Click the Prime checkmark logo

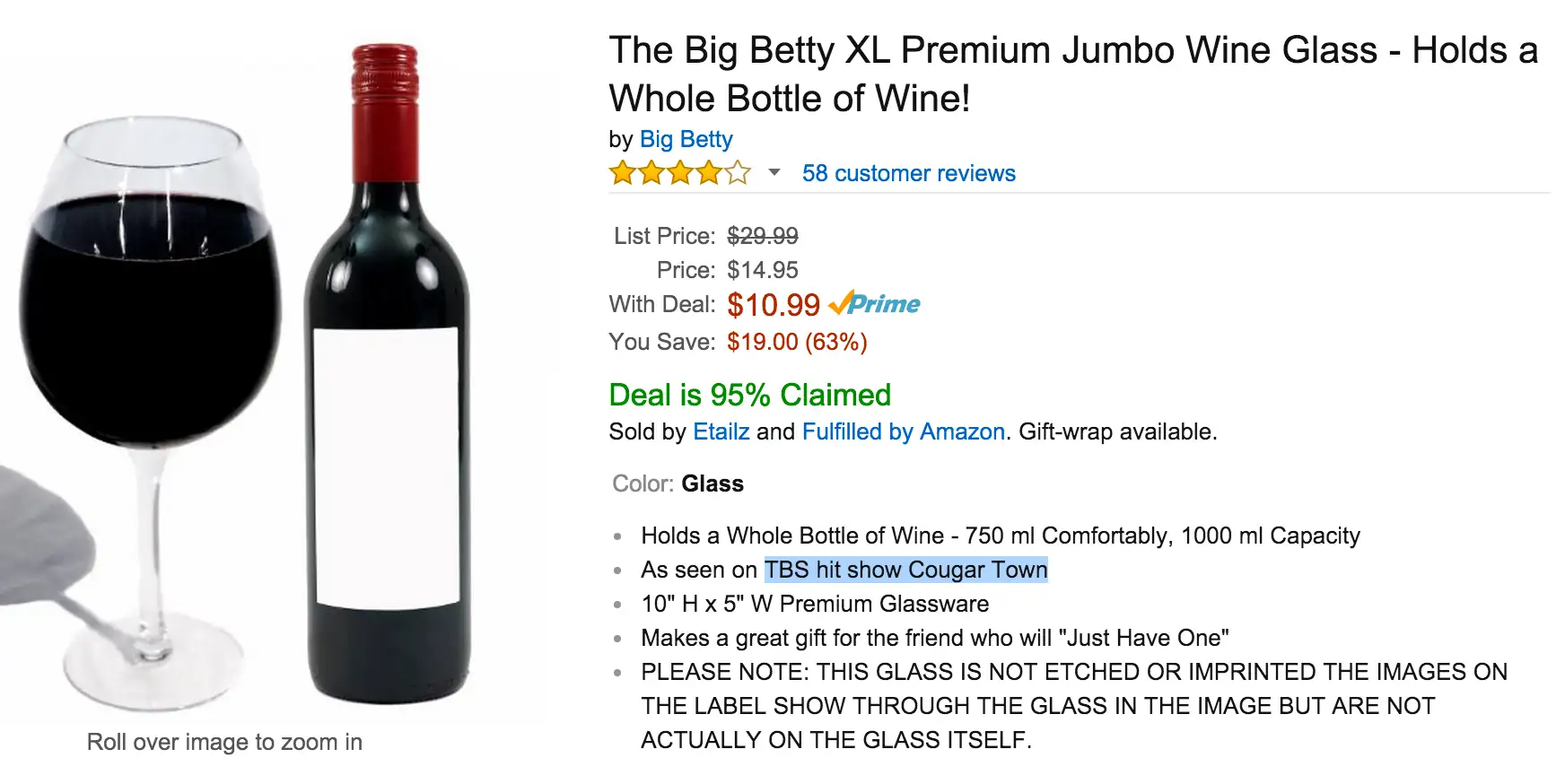point(874,304)
